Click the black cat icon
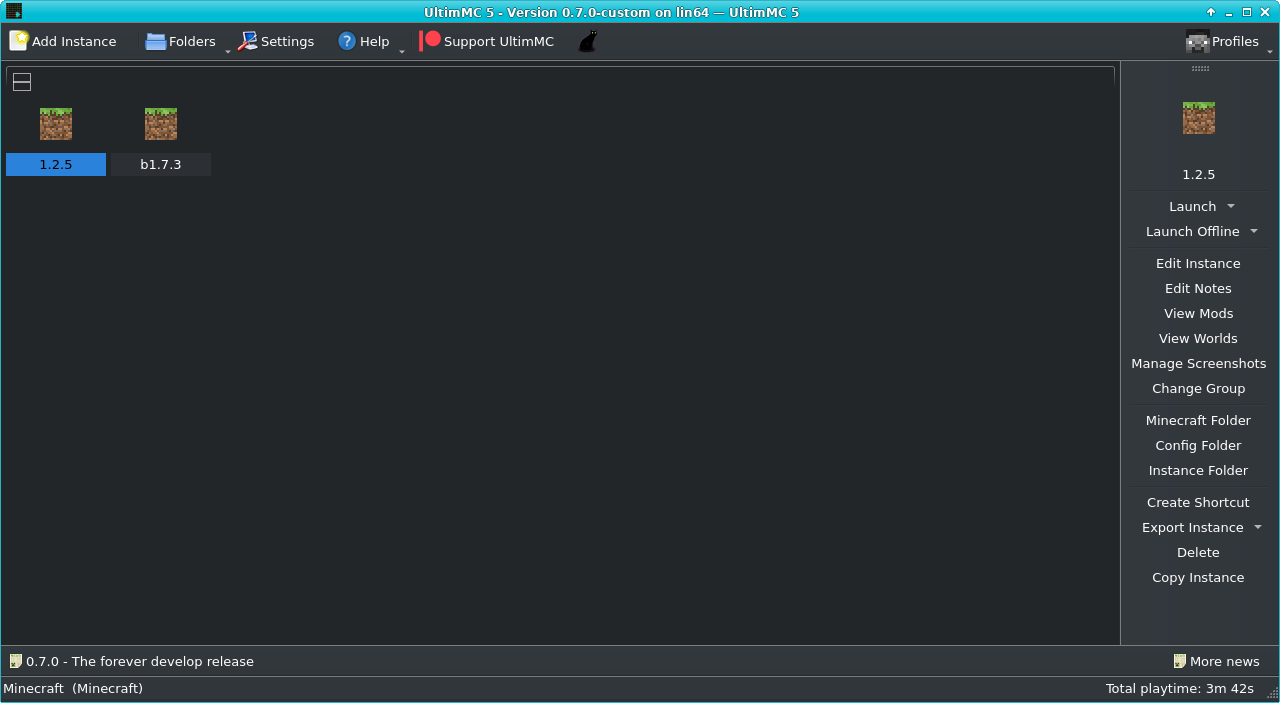Viewport: 1280px width, 703px height. 588,41
